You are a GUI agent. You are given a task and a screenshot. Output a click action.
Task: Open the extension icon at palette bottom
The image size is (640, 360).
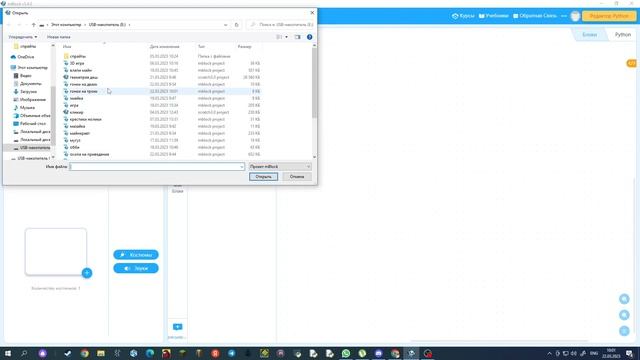click(178, 327)
